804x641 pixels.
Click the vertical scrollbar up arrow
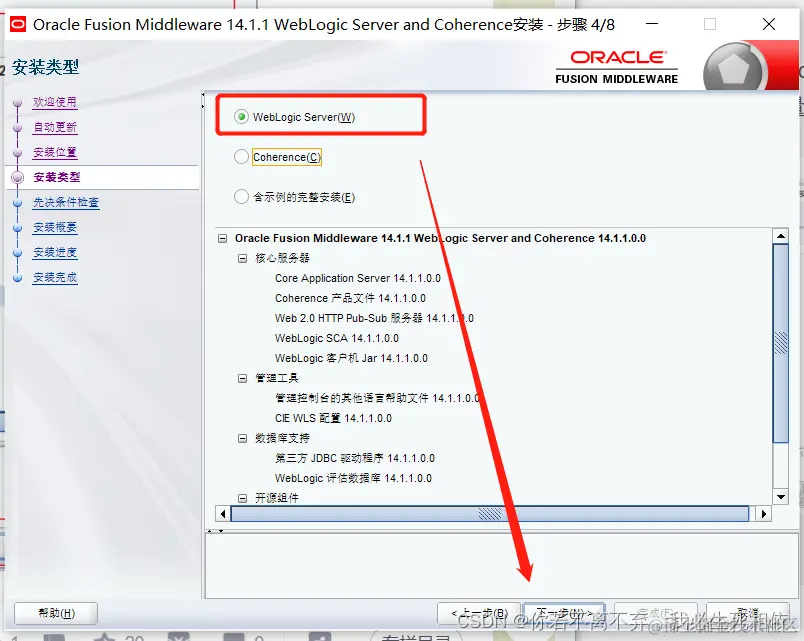click(780, 236)
